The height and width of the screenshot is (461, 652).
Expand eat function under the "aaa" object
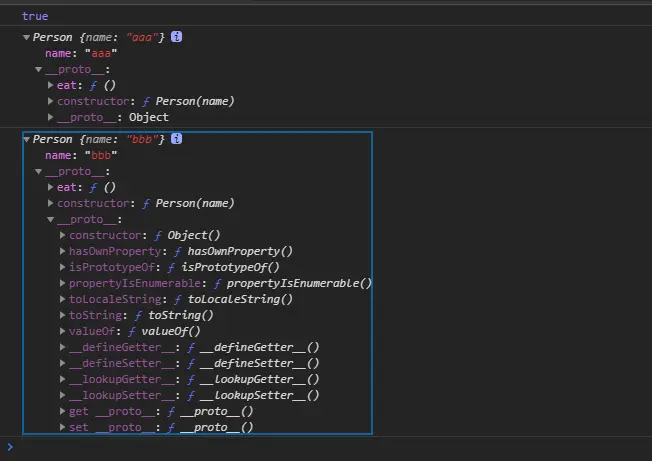pos(50,85)
